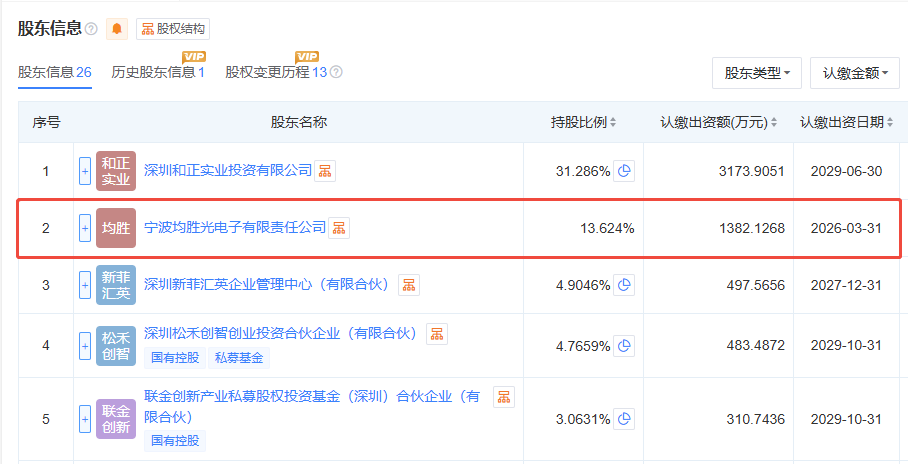Viewport: 908px width, 464px height.
Task: Sort by the 认缴出资日期 column header
Action: click(x=847, y=122)
